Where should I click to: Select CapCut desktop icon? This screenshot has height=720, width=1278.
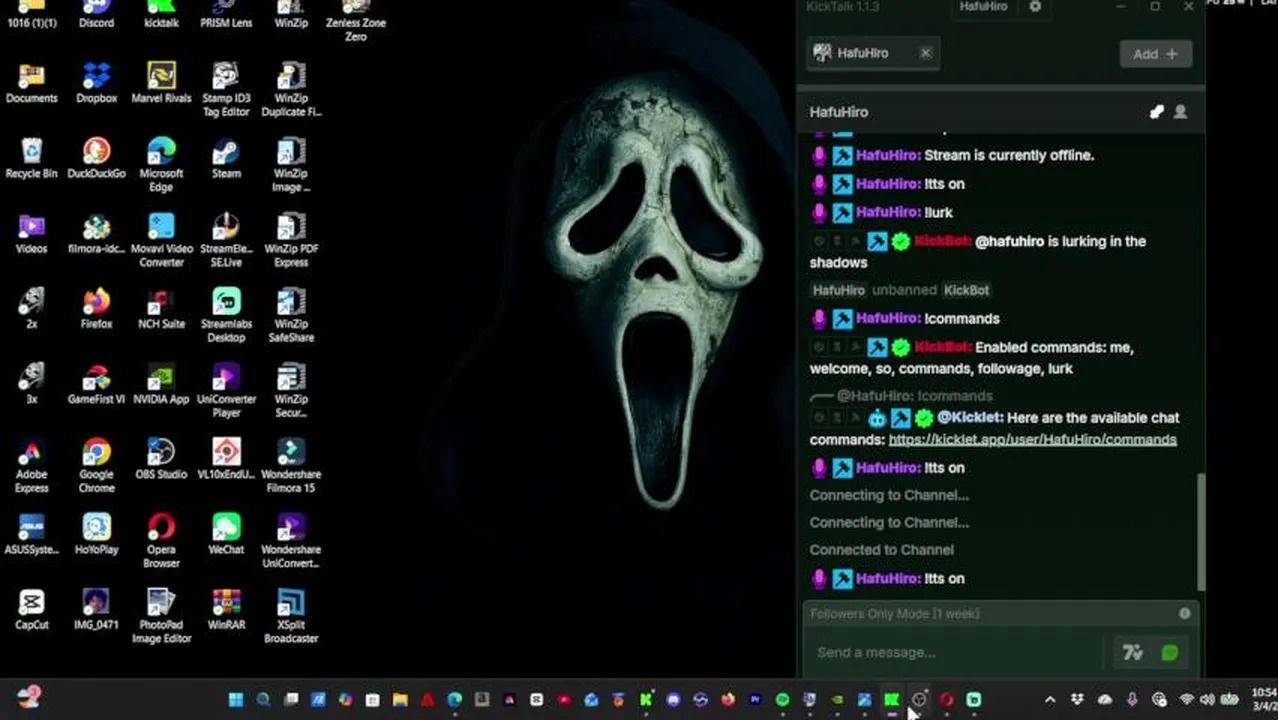[x=31, y=609]
